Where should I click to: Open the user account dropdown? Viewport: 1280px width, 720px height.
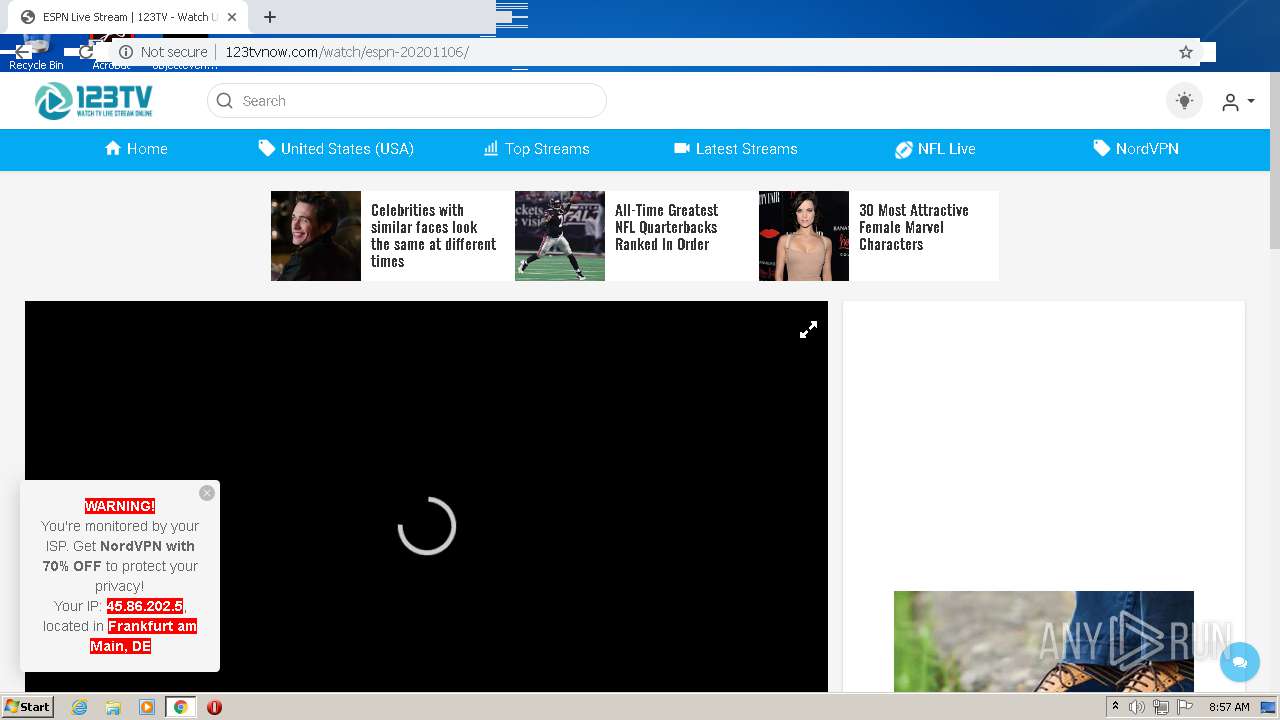click(1238, 102)
